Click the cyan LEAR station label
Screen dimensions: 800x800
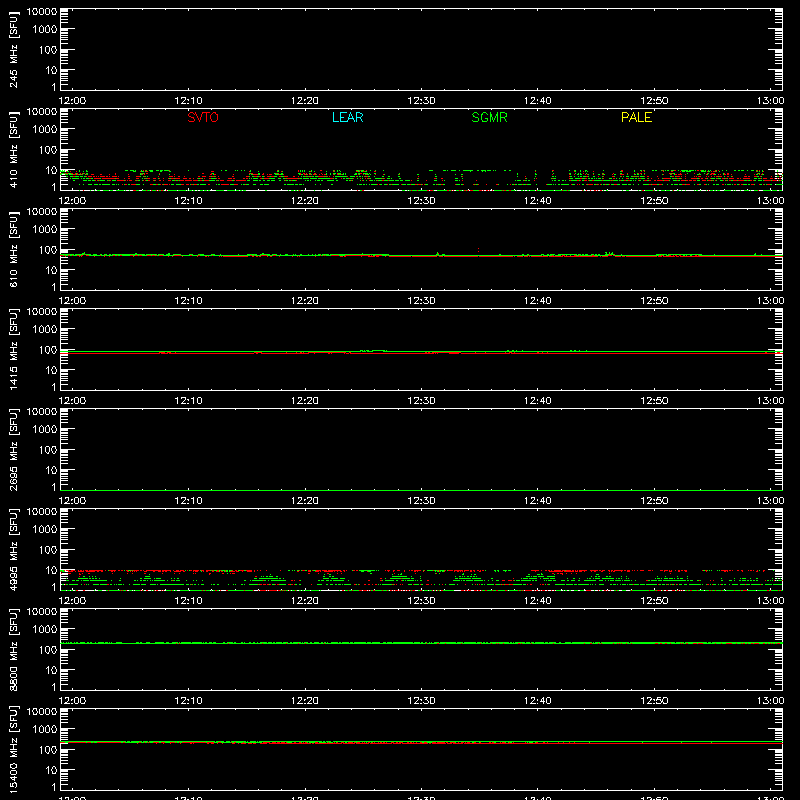tap(347, 117)
